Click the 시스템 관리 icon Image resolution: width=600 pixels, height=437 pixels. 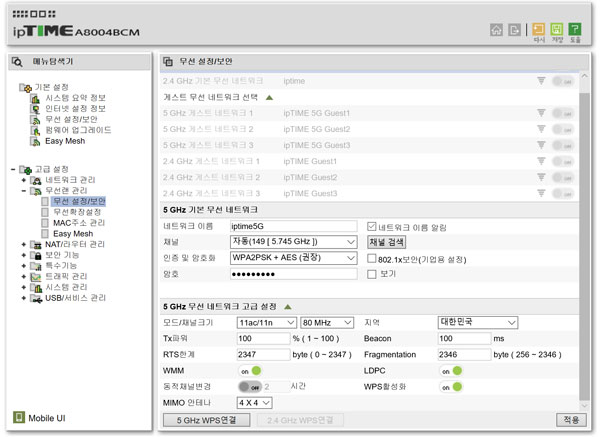point(36,287)
